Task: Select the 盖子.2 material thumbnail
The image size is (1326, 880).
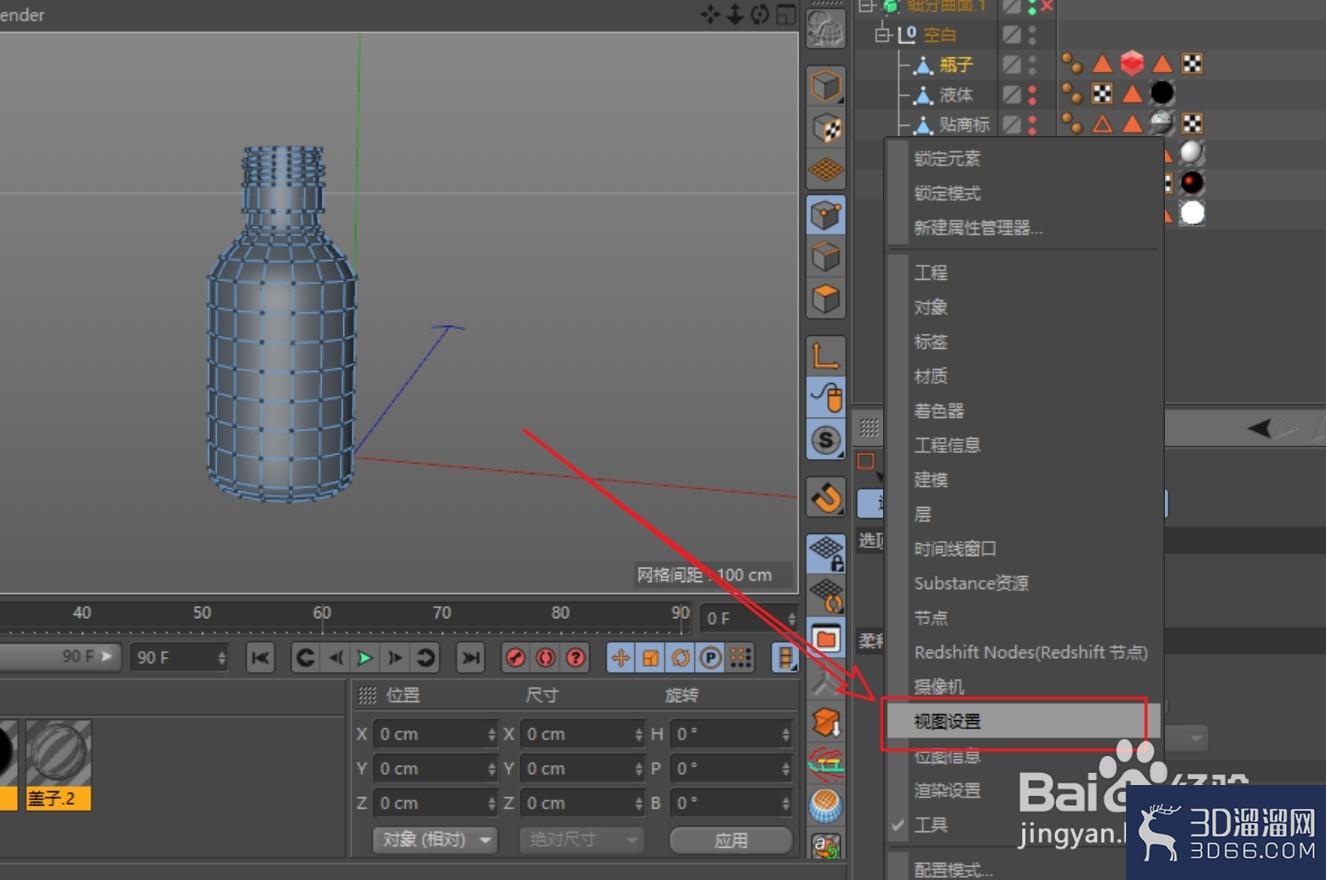Action: click(58, 764)
